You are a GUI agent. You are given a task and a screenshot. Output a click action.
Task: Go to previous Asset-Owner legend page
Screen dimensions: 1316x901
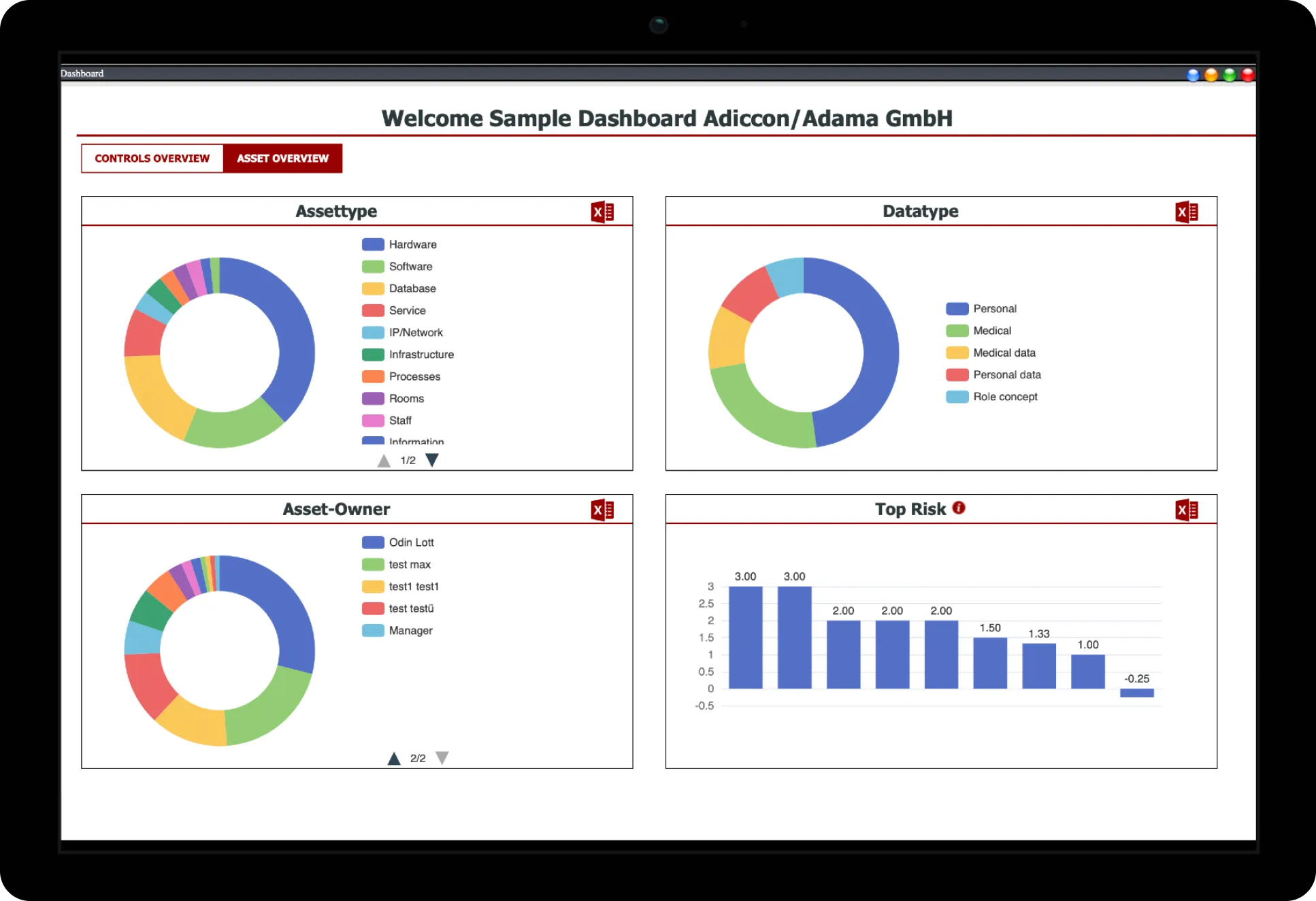click(394, 758)
